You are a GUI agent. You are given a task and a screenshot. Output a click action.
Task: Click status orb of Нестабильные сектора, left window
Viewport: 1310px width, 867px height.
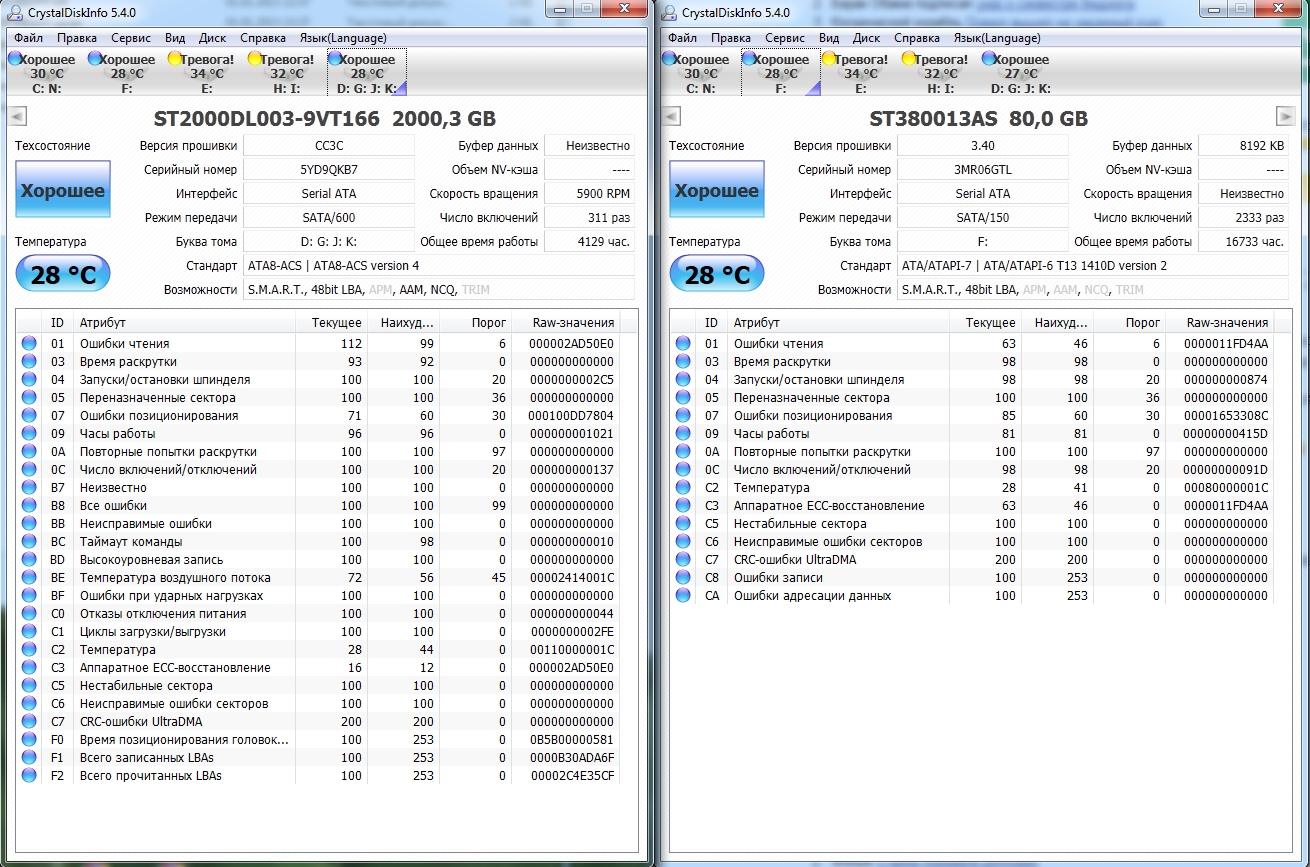coord(29,686)
